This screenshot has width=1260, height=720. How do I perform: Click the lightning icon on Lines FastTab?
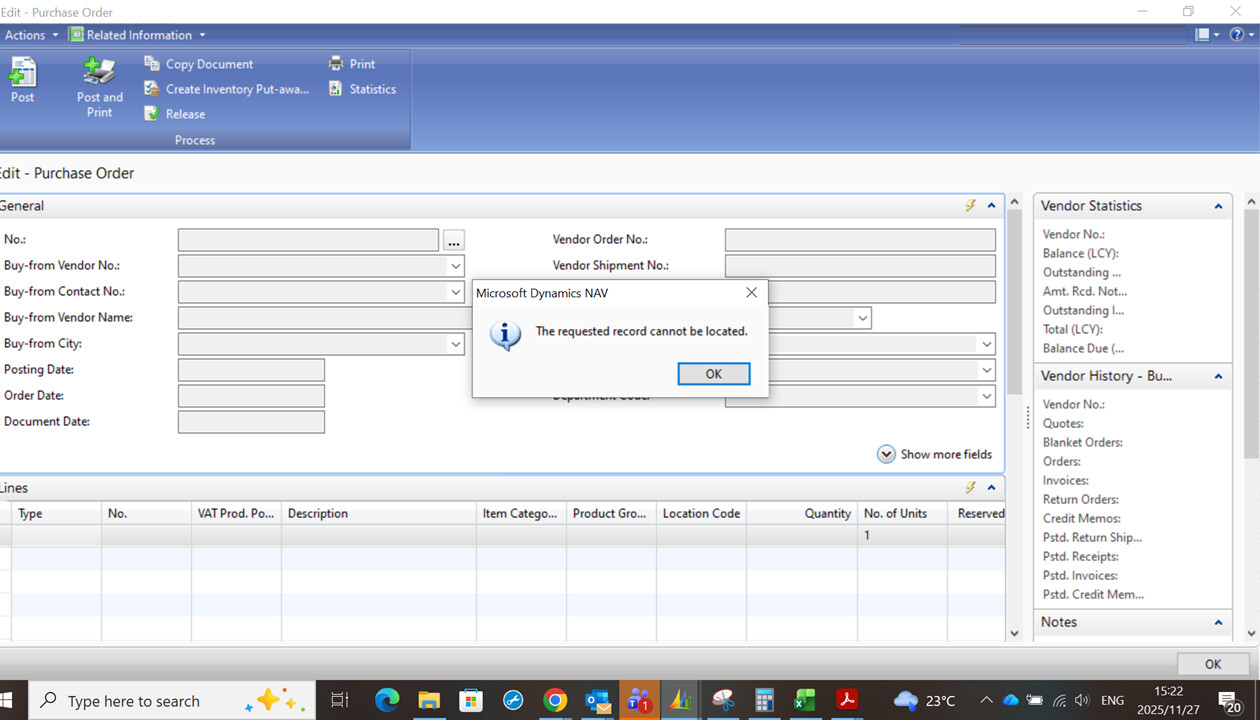point(970,488)
